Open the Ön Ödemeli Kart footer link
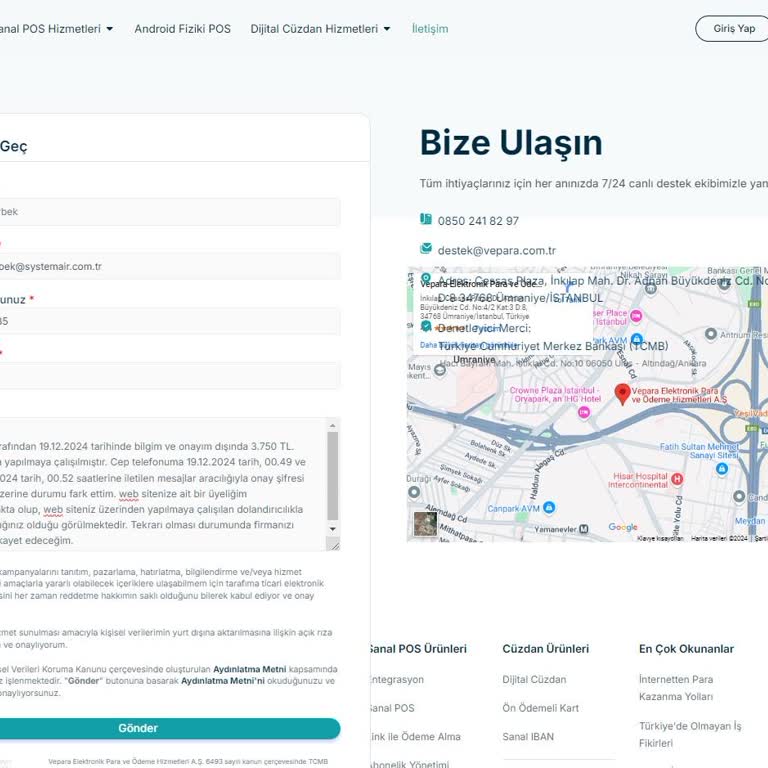The image size is (768, 768). click(x=540, y=708)
